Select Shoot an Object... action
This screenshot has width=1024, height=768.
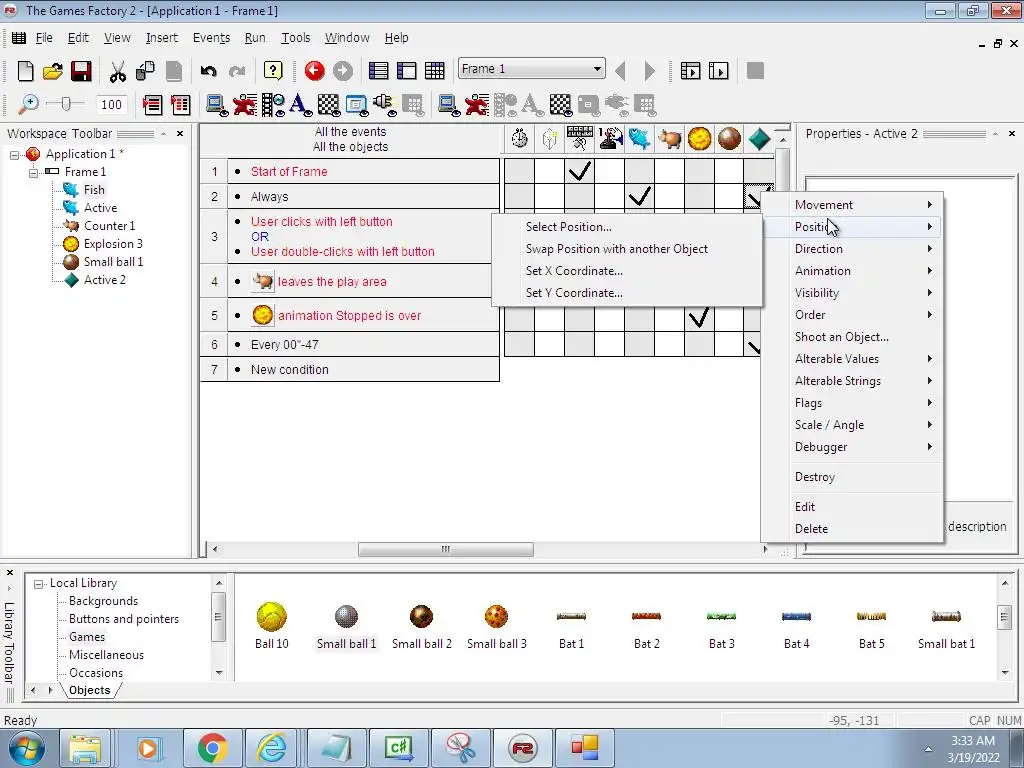click(x=852, y=337)
